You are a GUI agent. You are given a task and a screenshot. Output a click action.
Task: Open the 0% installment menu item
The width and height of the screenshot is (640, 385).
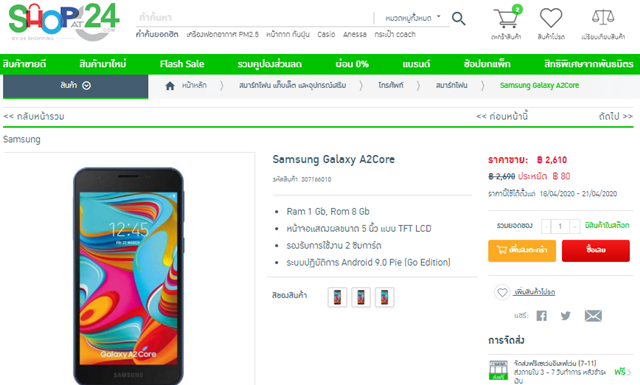coord(352,64)
